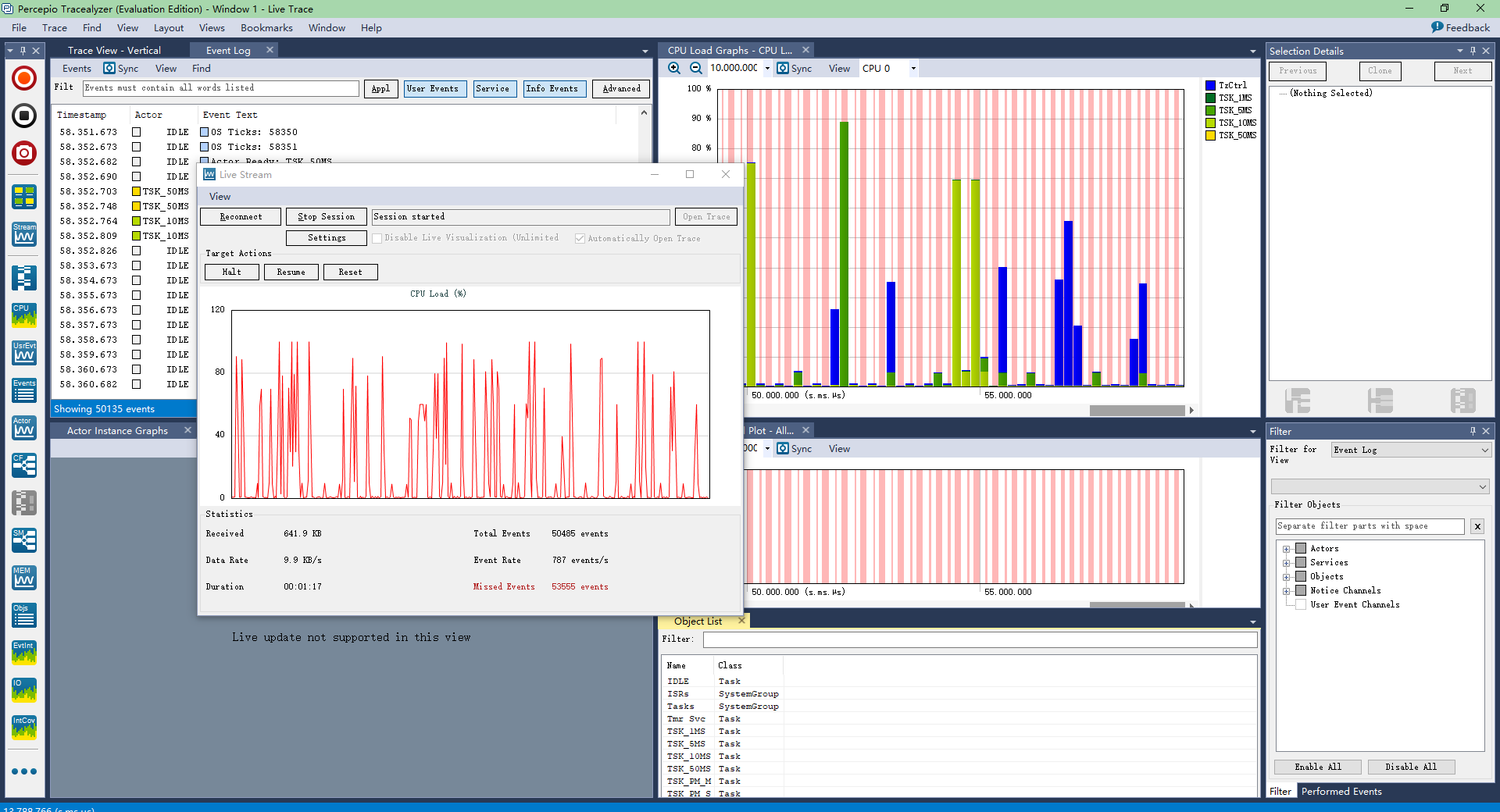1500x812 pixels.
Task: Click the red record session icon
Action: (23, 78)
